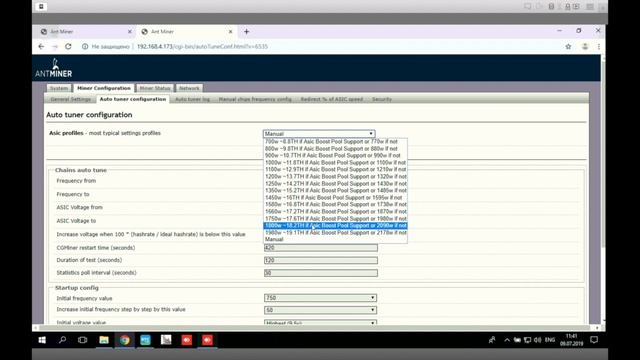Click the CGMiner restart time field

320,248
